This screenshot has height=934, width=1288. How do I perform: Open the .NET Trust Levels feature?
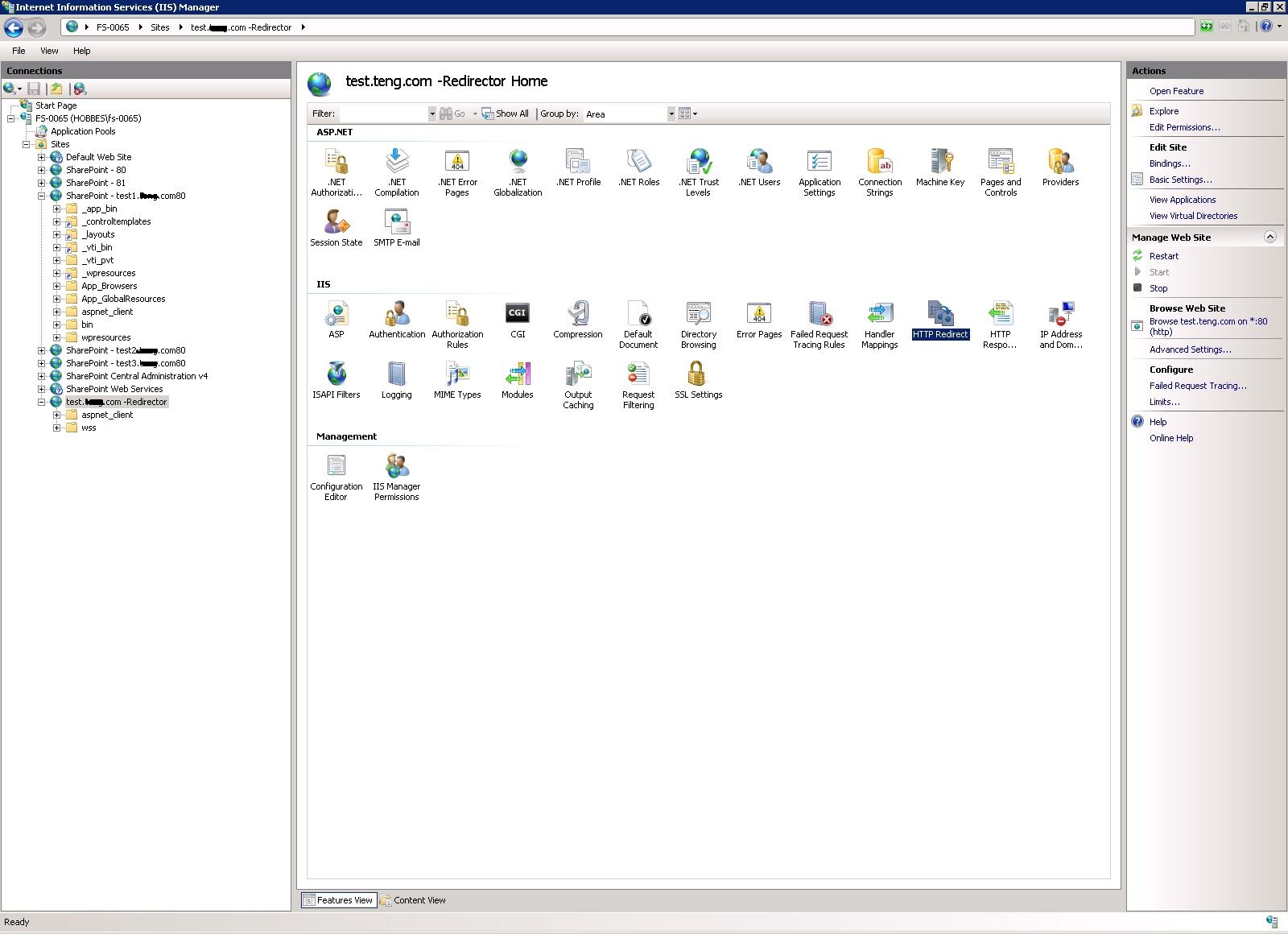699,172
